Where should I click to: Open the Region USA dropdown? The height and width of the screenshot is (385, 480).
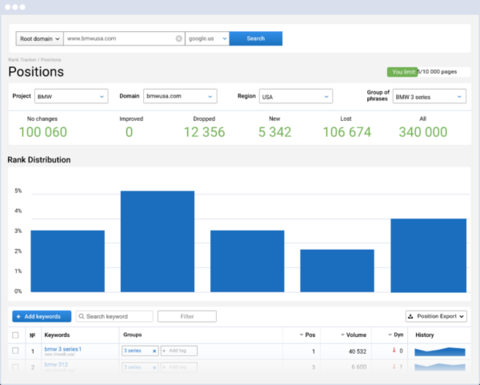point(296,96)
